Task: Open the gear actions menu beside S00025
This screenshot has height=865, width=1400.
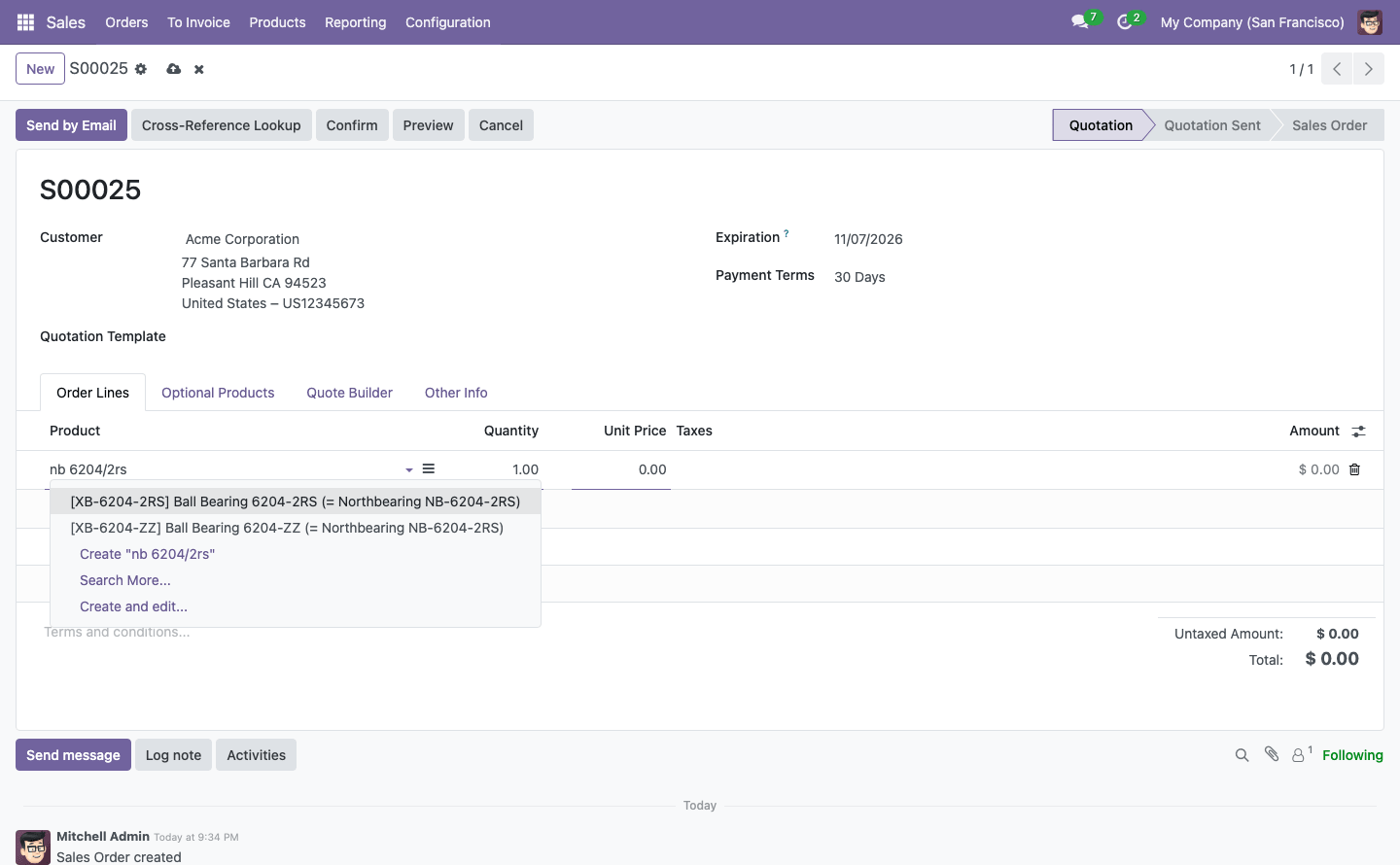Action: [x=141, y=69]
